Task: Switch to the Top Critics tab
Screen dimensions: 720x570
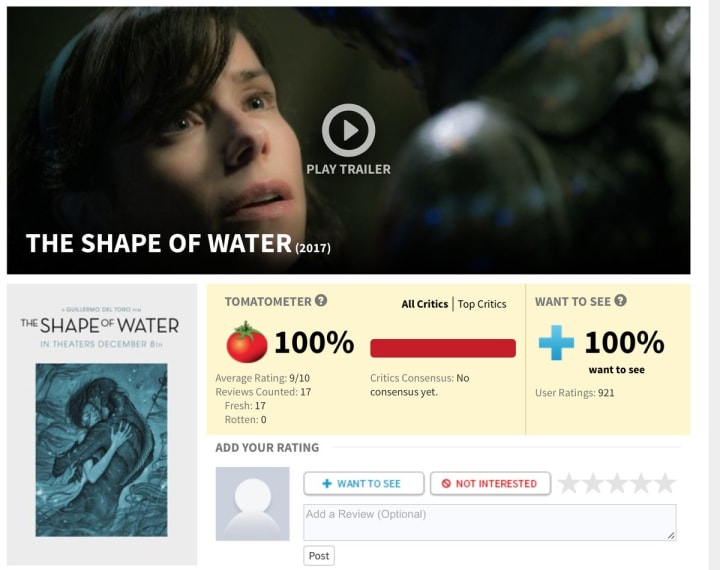Action: pos(482,304)
